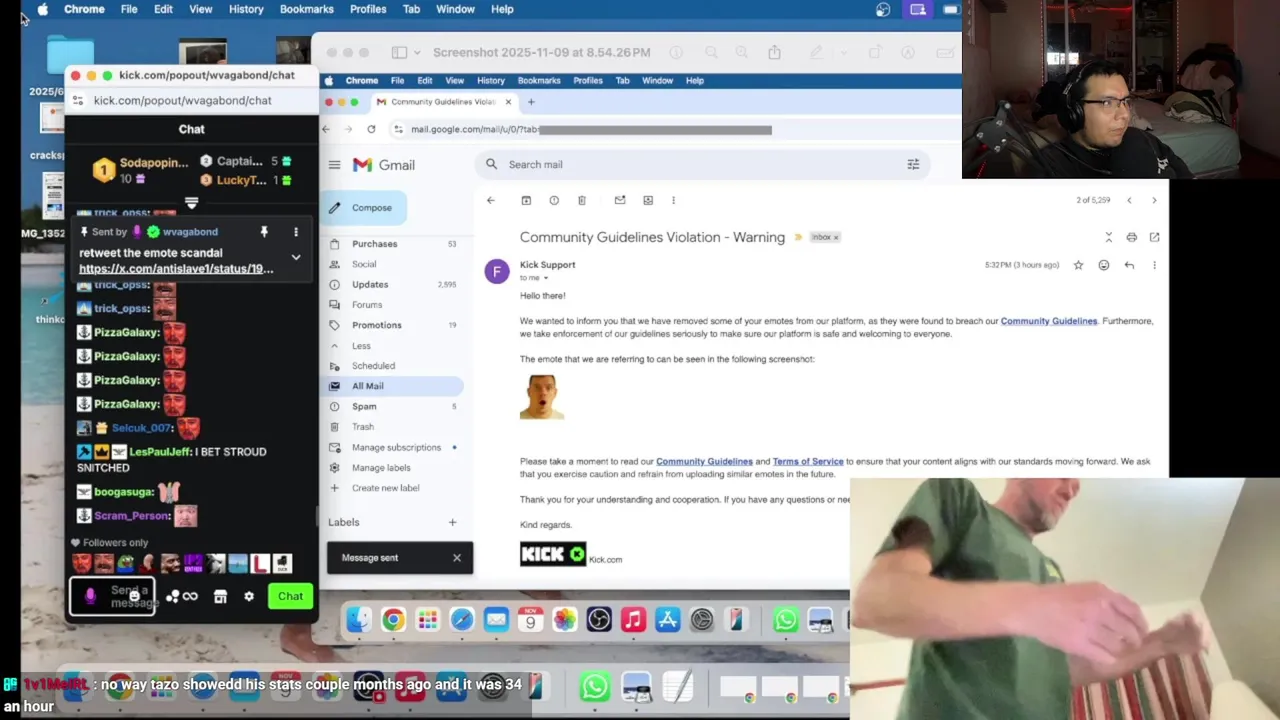Open the Apple menu in the system menu bar
This screenshot has height=720, width=1280.
click(42, 9)
